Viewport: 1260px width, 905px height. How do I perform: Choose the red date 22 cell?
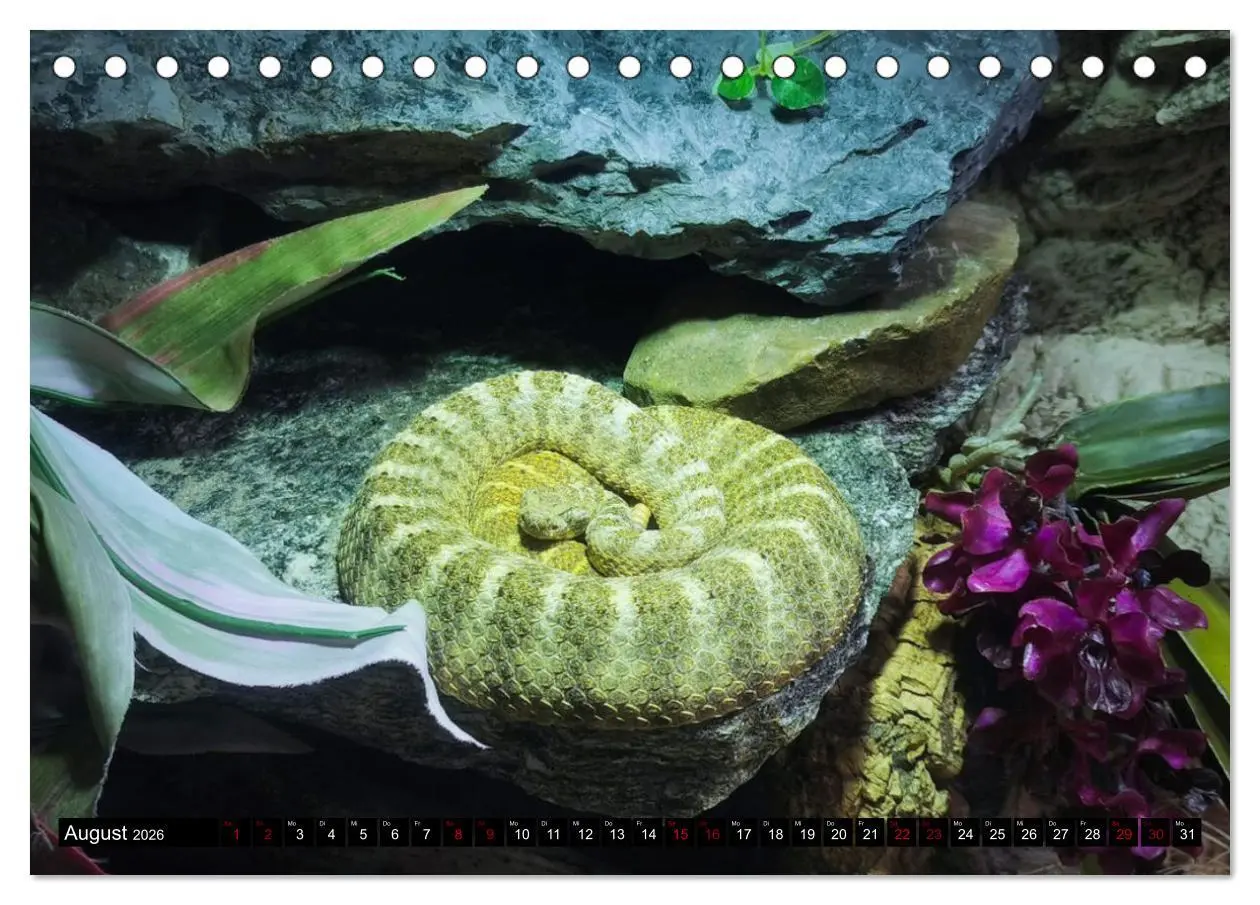902,833
